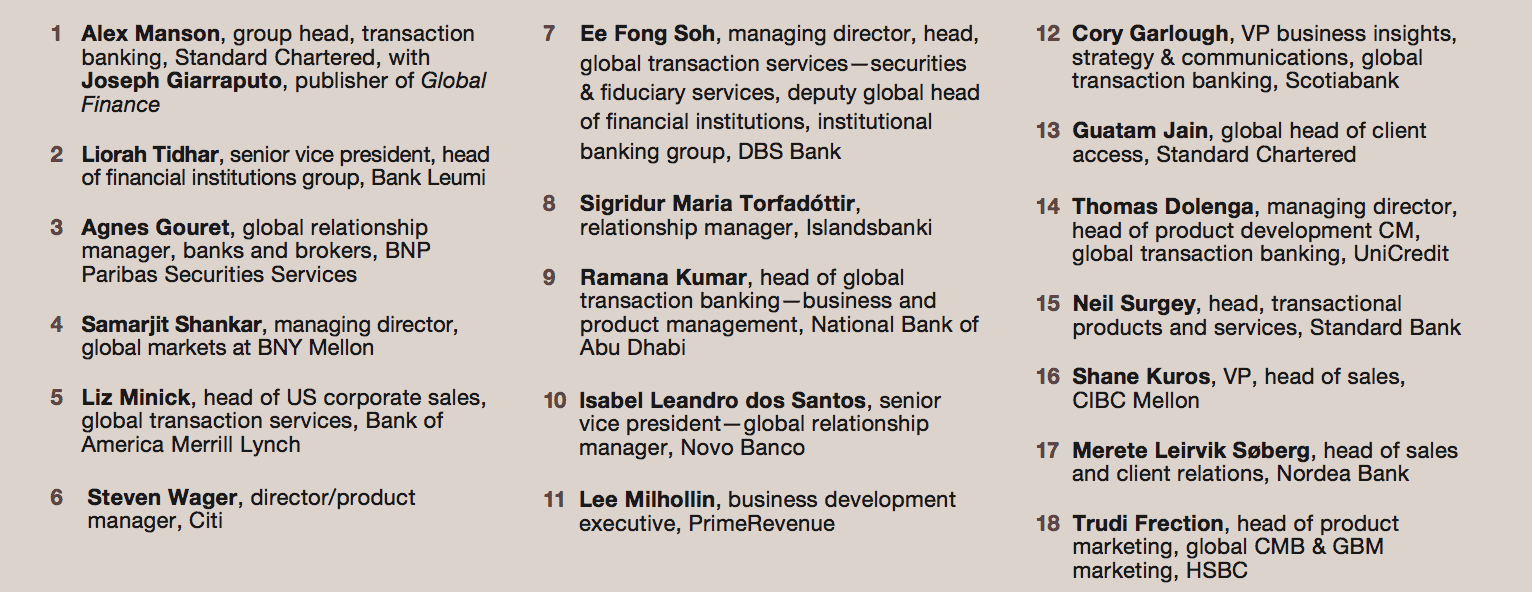Click the italic Global Finance text
This screenshot has height=592, width=1532.
[284, 93]
